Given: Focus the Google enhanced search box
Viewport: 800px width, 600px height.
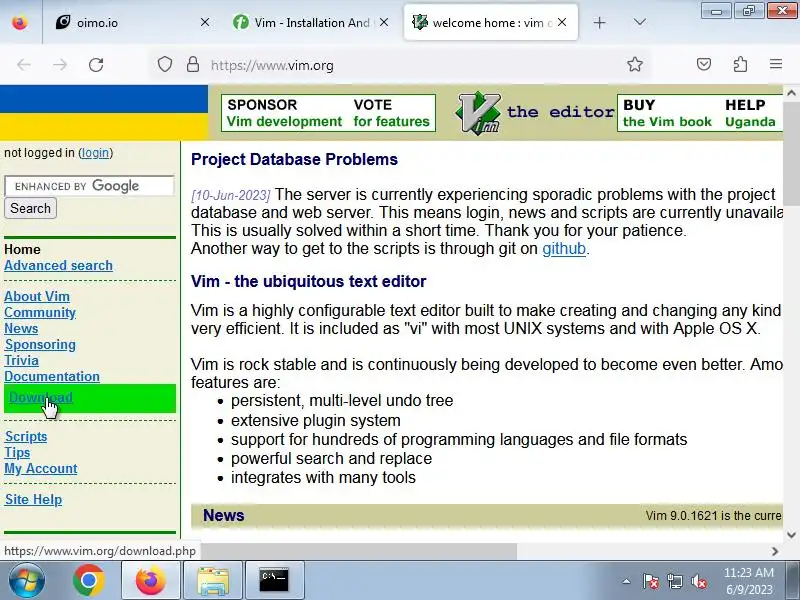Looking at the screenshot, I should [x=89, y=186].
